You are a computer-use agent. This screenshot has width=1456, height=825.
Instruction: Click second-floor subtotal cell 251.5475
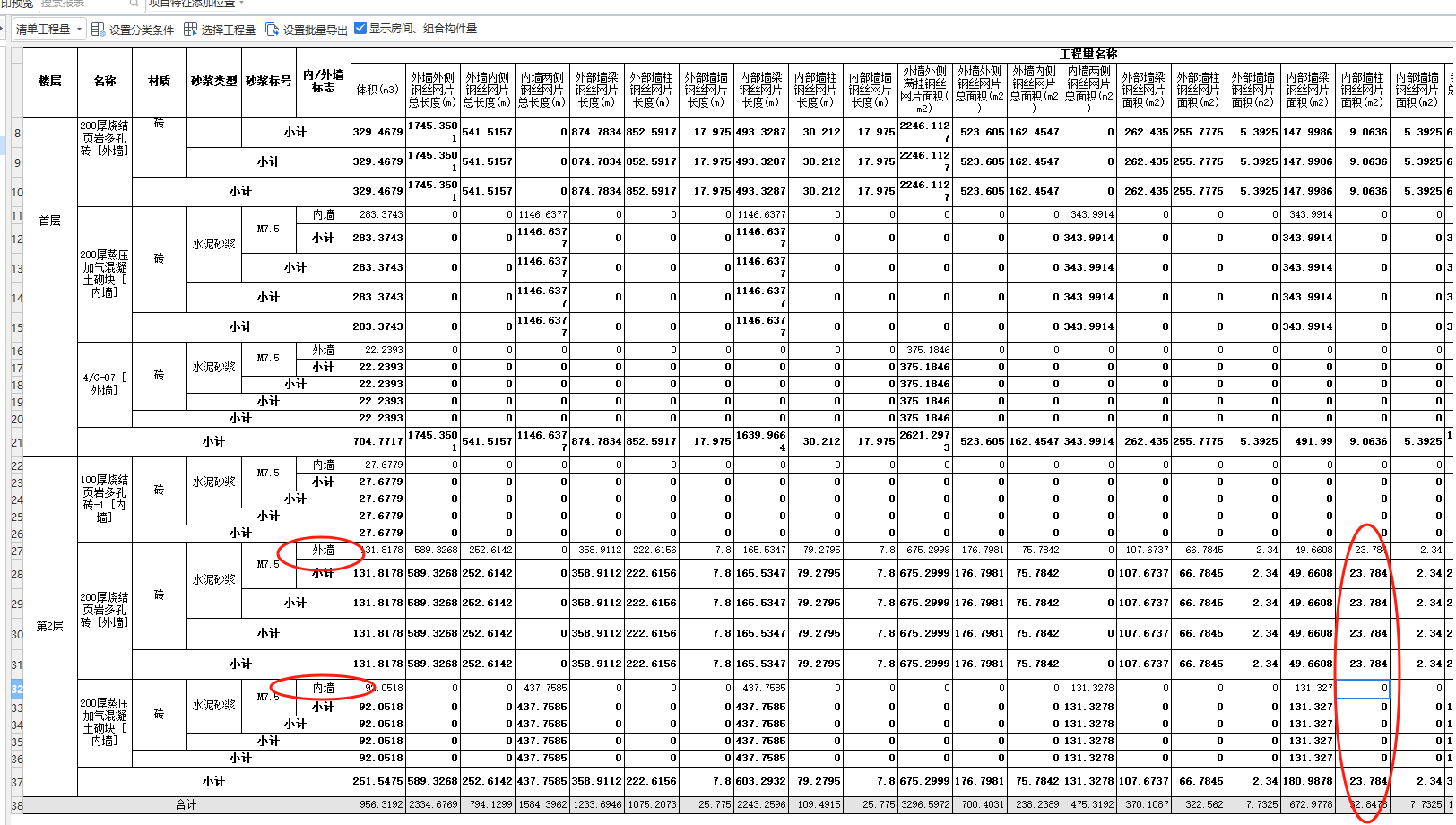(378, 782)
